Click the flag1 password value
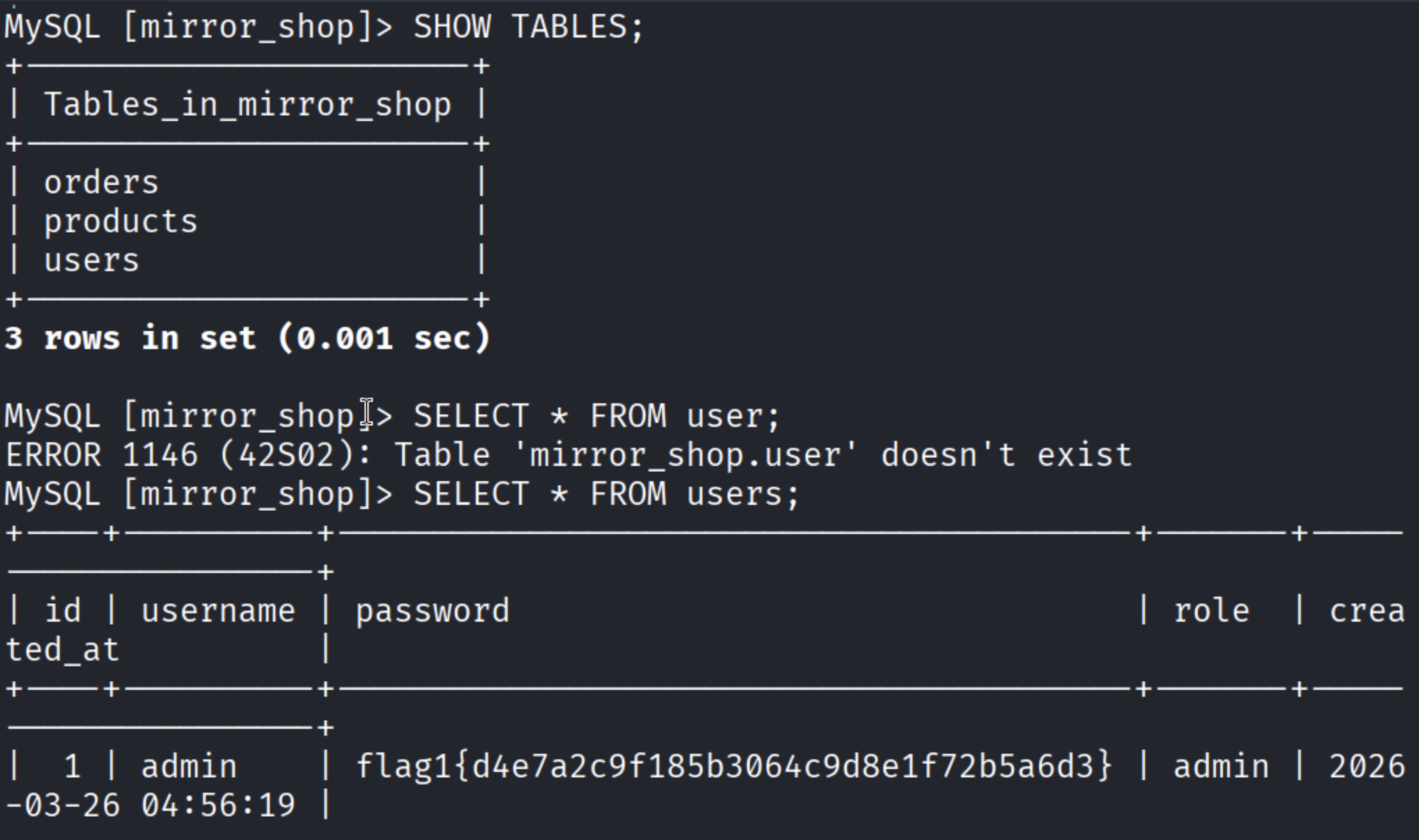The image size is (1419, 840). [x=733, y=768]
